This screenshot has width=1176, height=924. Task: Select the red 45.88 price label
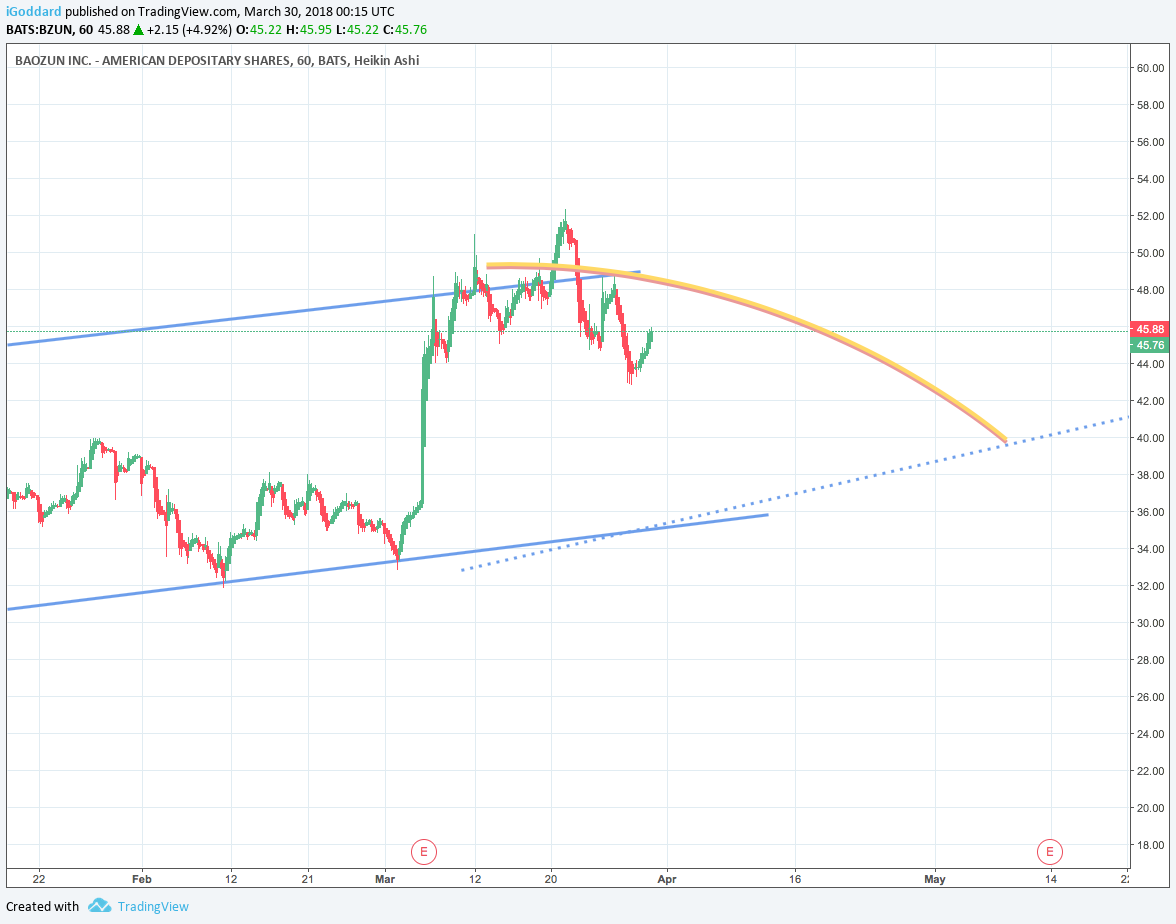[x=1149, y=329]
